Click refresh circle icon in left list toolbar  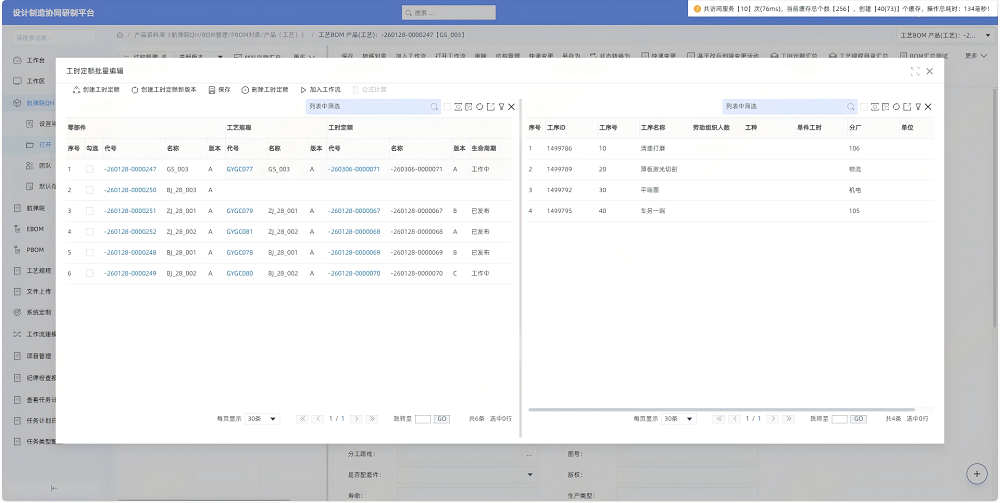[x=480, y=106]
